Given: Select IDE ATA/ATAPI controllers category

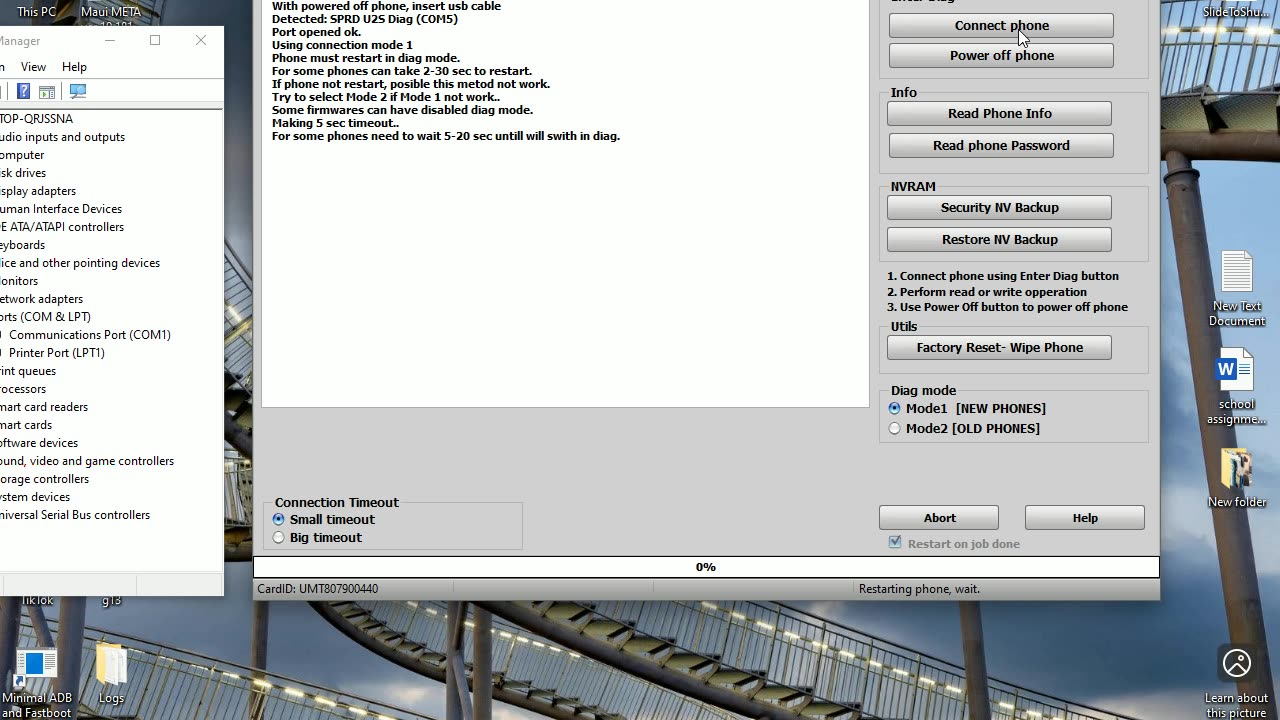Looking at the screenshot, I should pyautogui.click(x=62, y=227).
